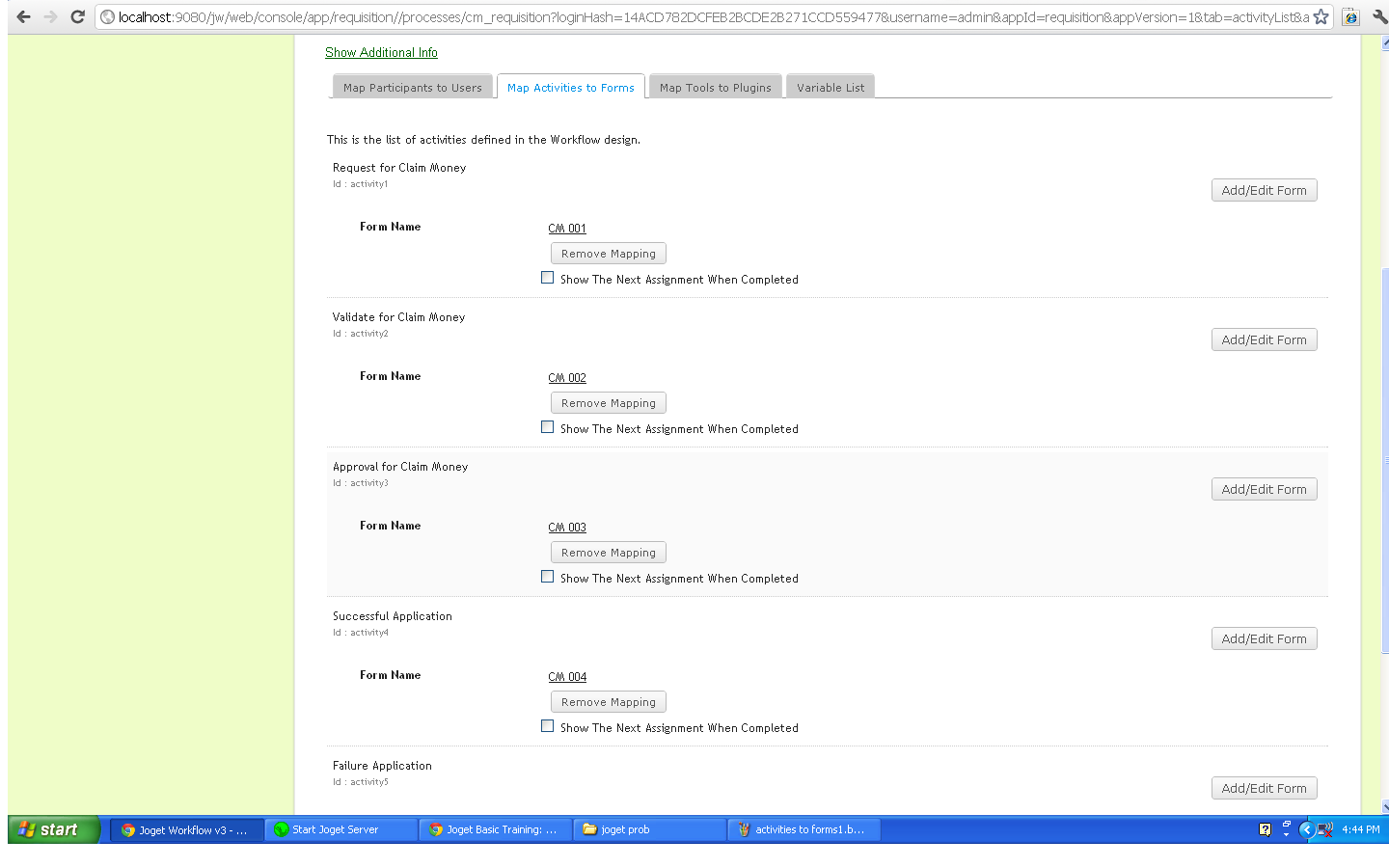
Task: Click the Successful Application activity title
Action: [x=393, y=616]
